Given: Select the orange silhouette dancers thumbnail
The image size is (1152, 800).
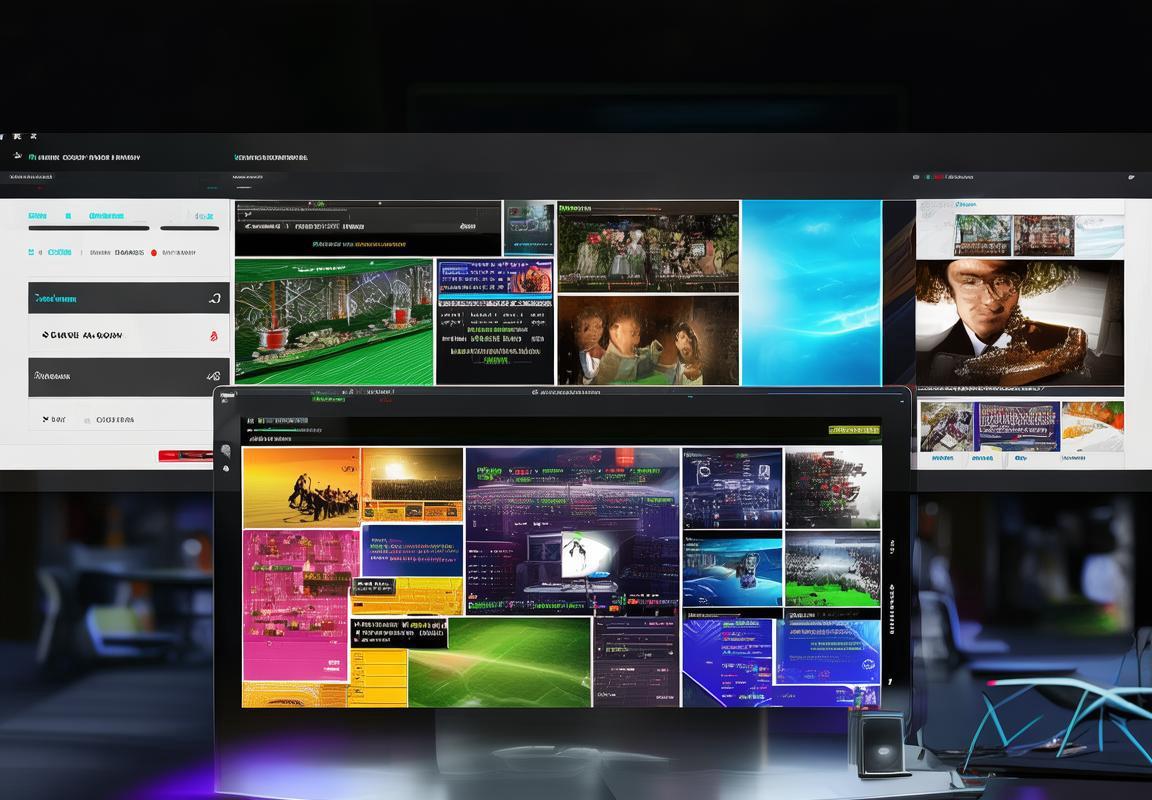Looking at the screenshot, I should 301,488.
